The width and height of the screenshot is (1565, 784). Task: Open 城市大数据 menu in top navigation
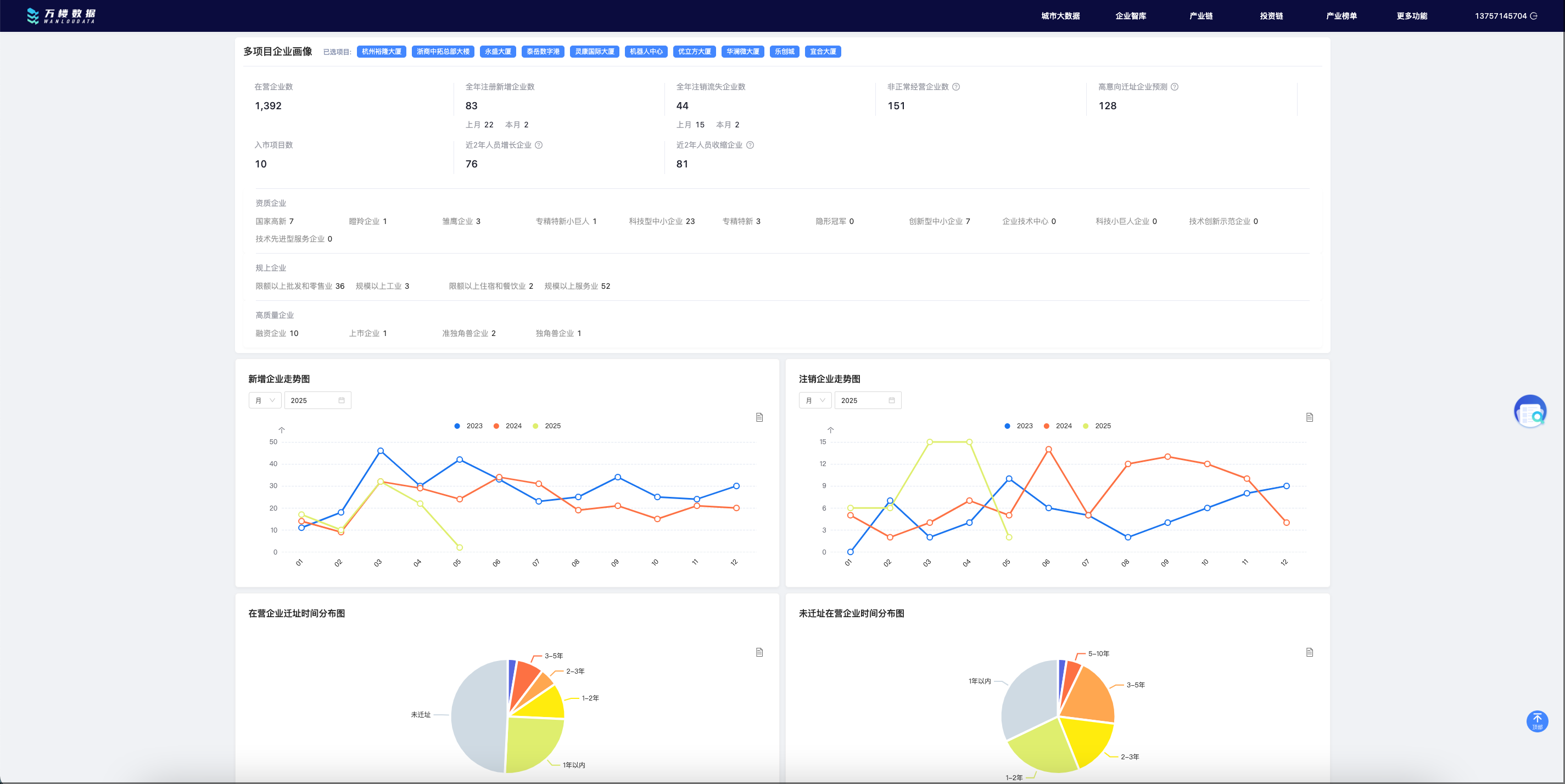[1060, 16]
